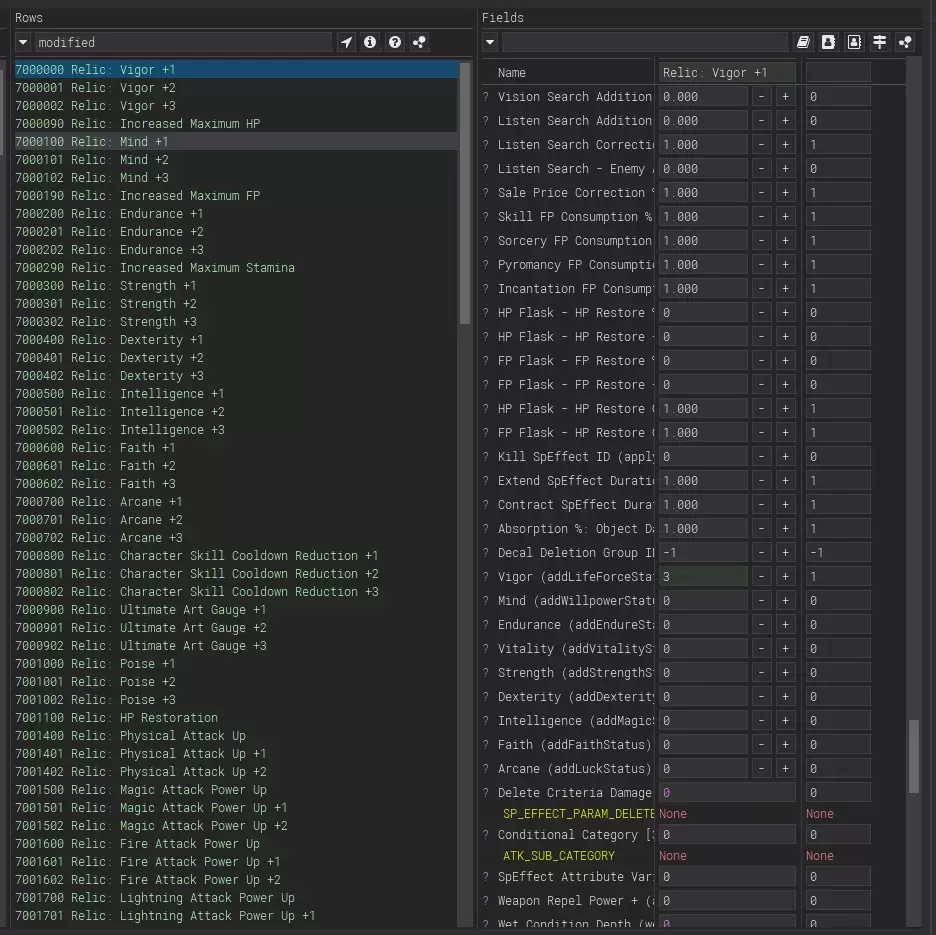936x935 pixels.
Task: Click the connected-nodes icon in Rows toolbar
Action: tap(419, 42)
